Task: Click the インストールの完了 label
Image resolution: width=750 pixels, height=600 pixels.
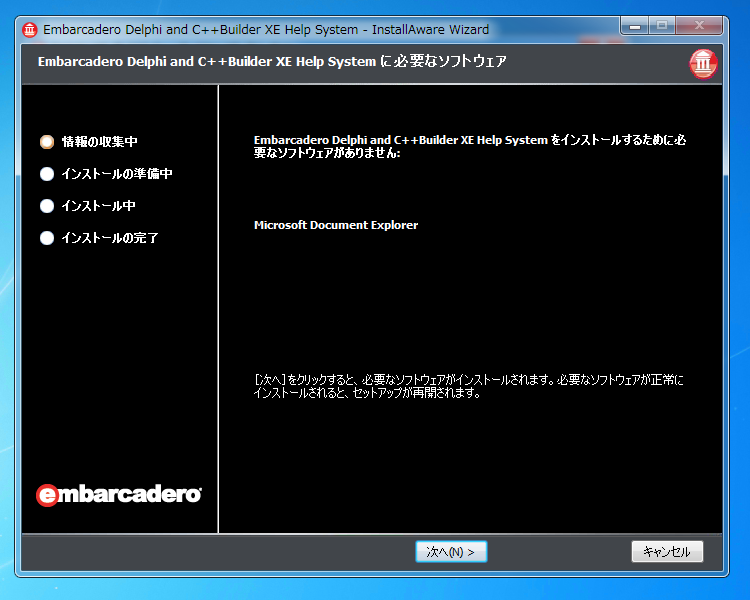Action: click(x=110, y=238)
